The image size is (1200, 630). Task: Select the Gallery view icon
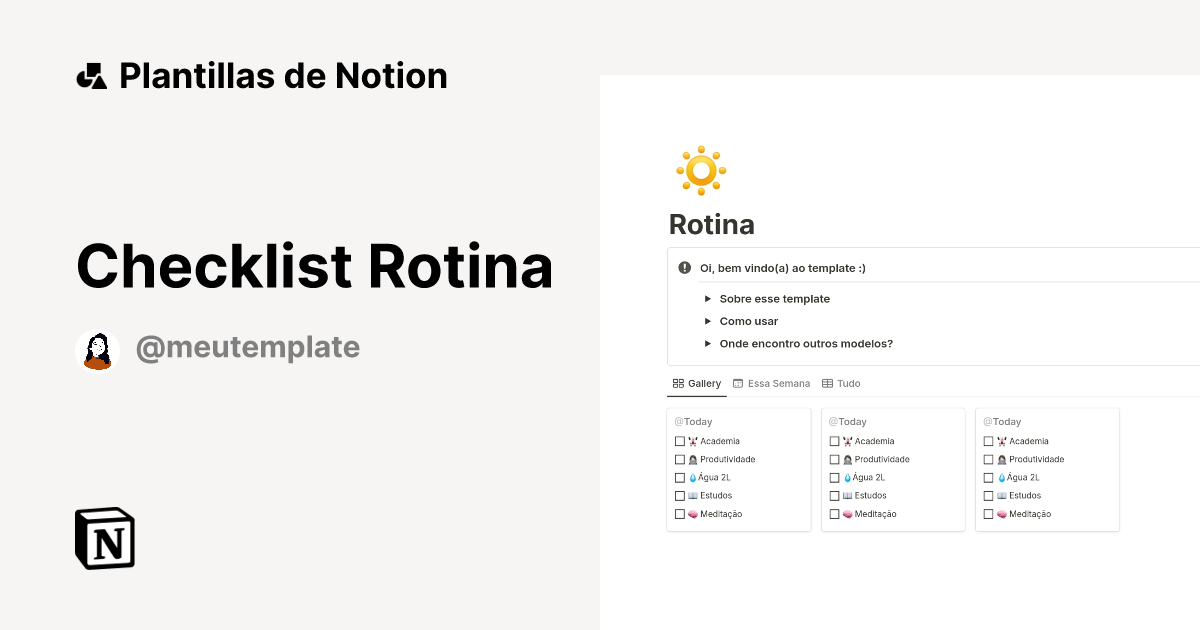[678, 383]
